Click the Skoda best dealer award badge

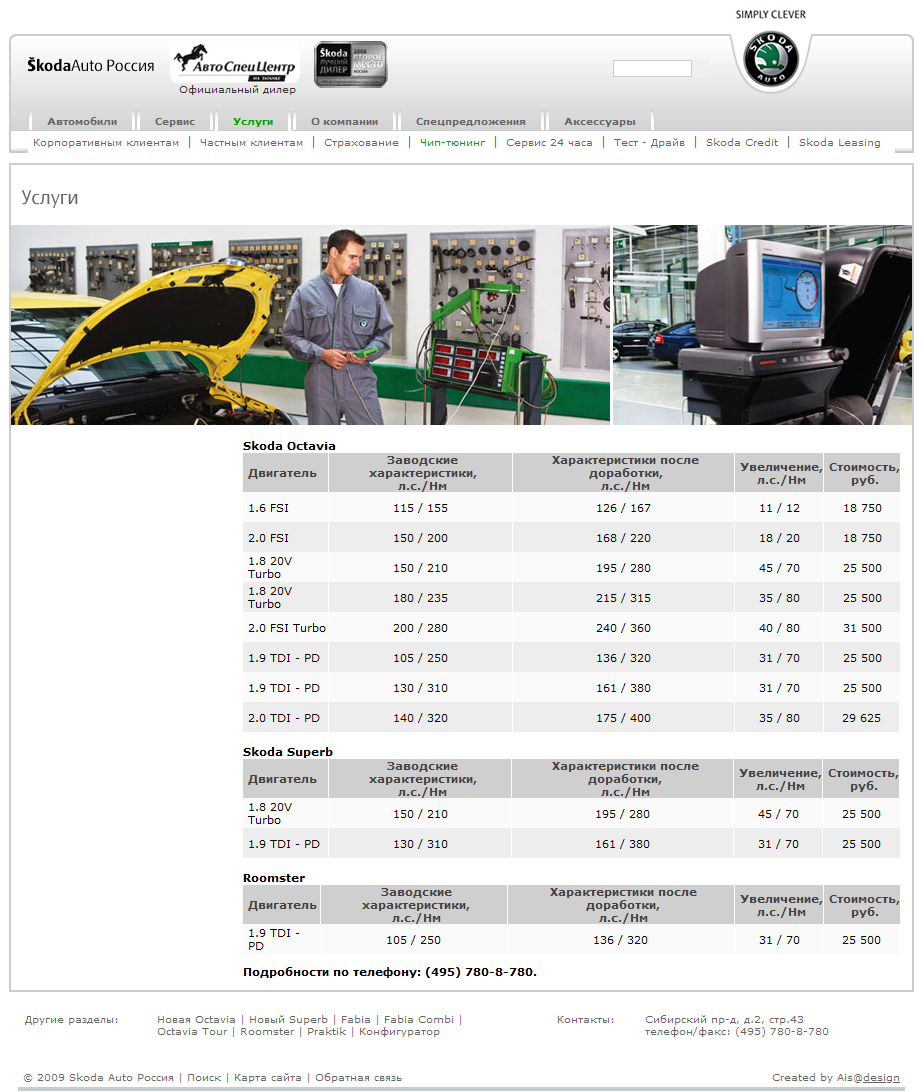(350, 64)
